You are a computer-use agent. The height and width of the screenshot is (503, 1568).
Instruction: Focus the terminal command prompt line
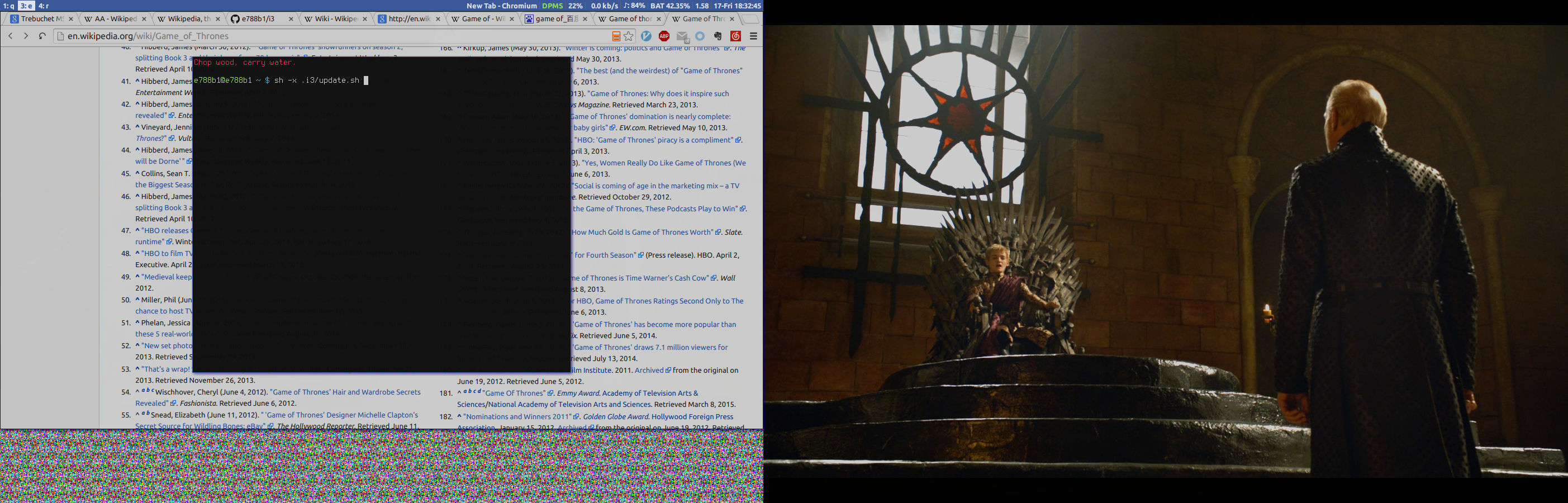(281, 80)
